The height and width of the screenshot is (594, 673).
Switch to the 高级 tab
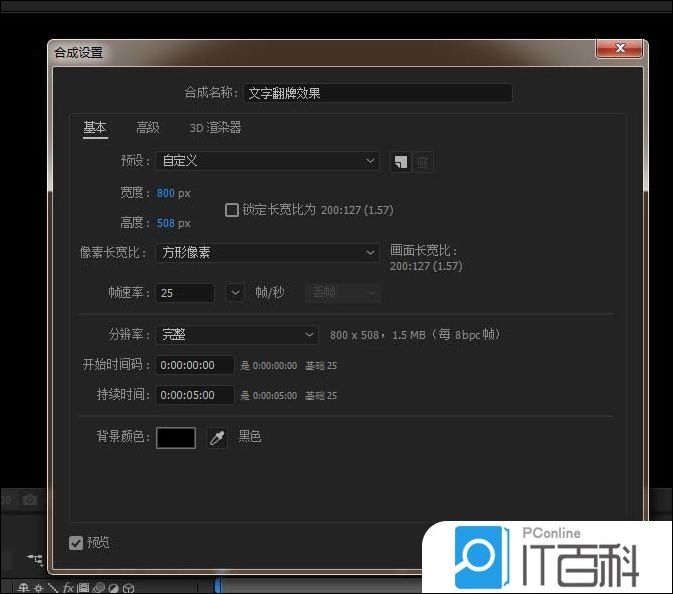point(148,128)
